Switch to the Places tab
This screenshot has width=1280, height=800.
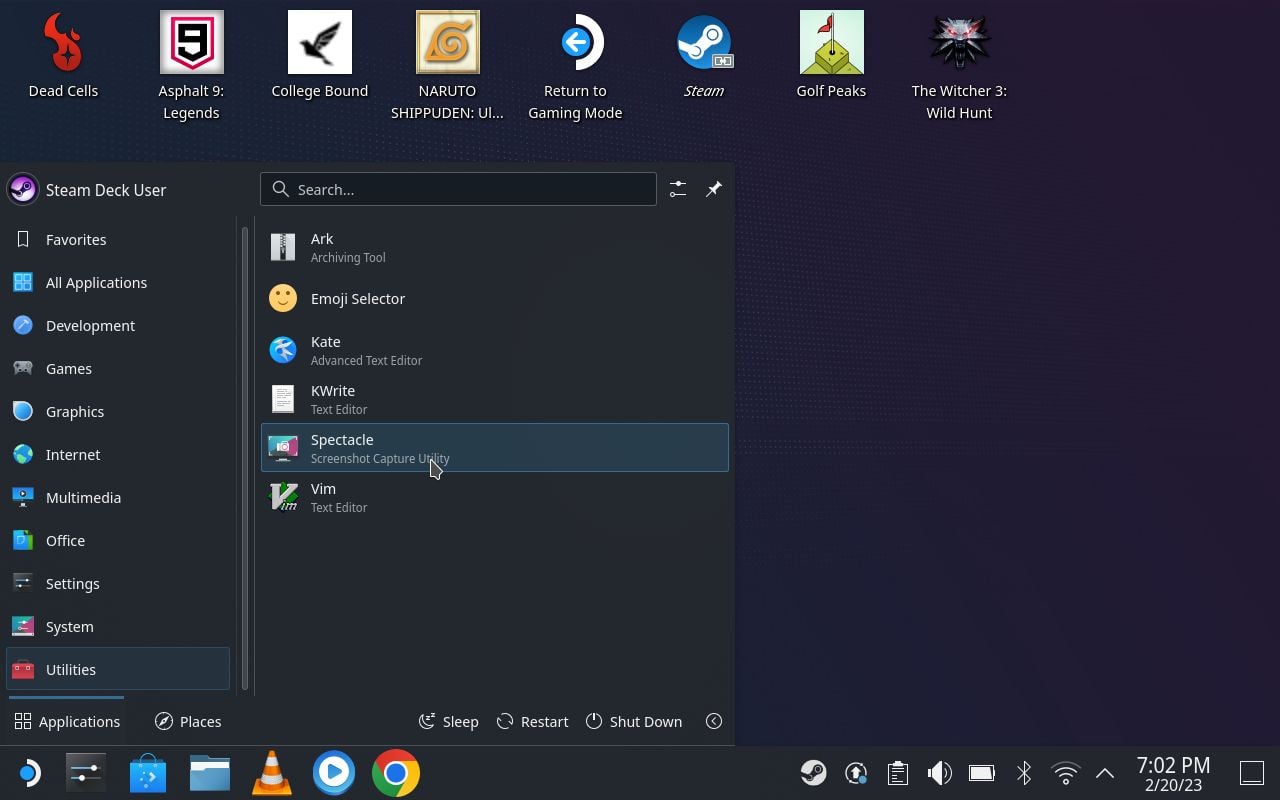click(x=188, y=721)
